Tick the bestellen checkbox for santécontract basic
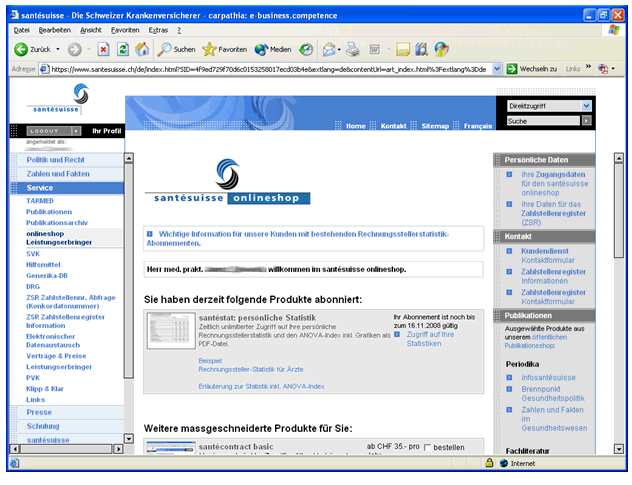The image size is (632, 485). pyautogui.click(x=428, y=448)
